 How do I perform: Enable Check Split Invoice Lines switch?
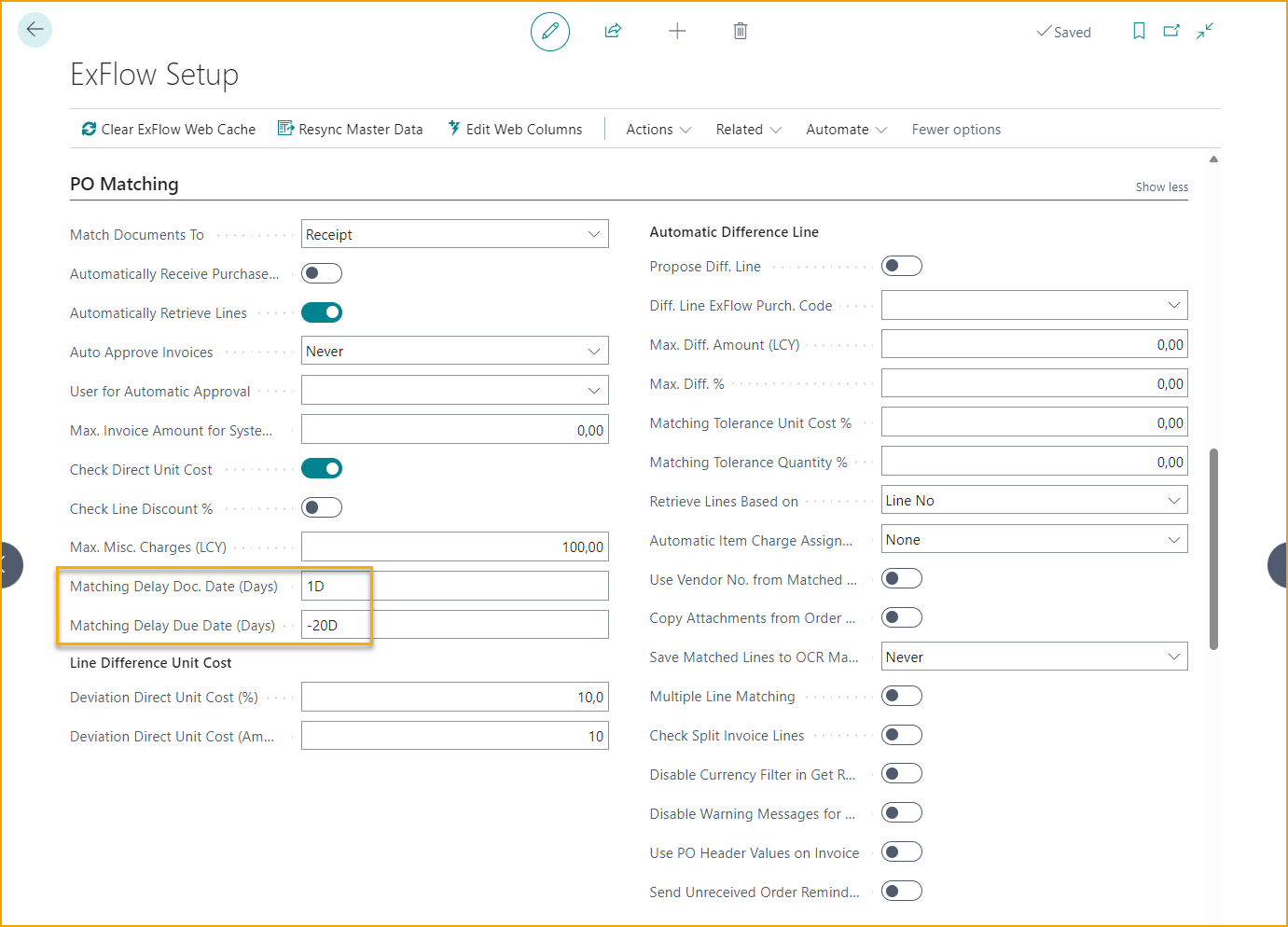pos(902,735)
